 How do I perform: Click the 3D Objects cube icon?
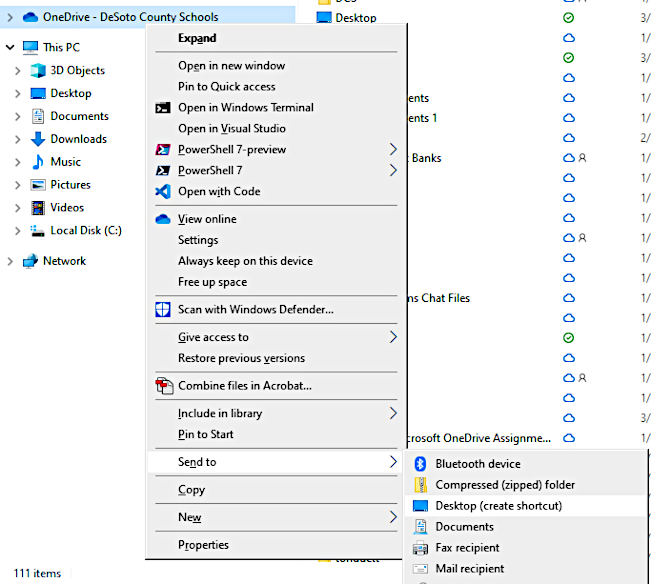tap(38, 70)
